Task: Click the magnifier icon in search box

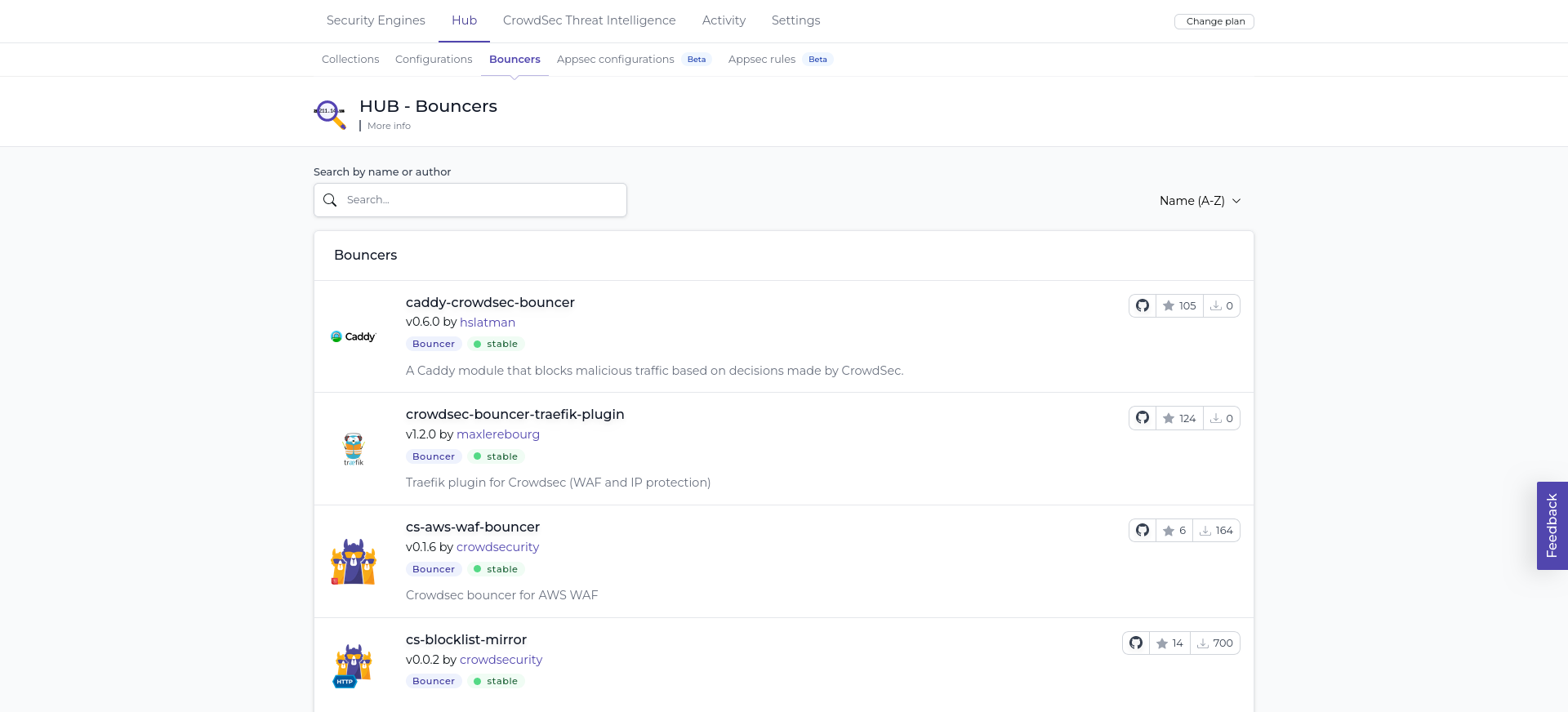Action: click(330, 200)
